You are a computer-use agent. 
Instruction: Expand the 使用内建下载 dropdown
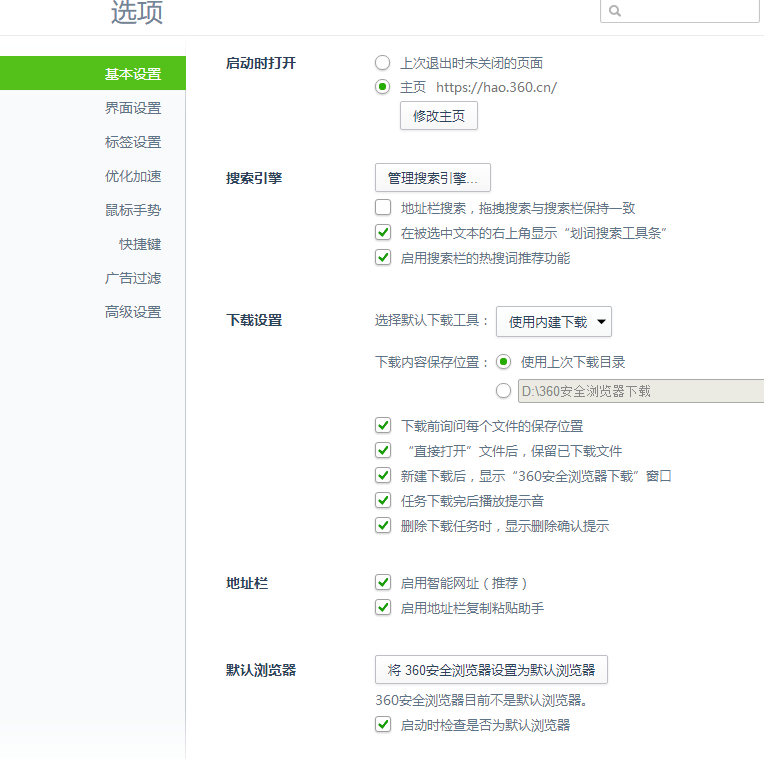coord(554,322)
